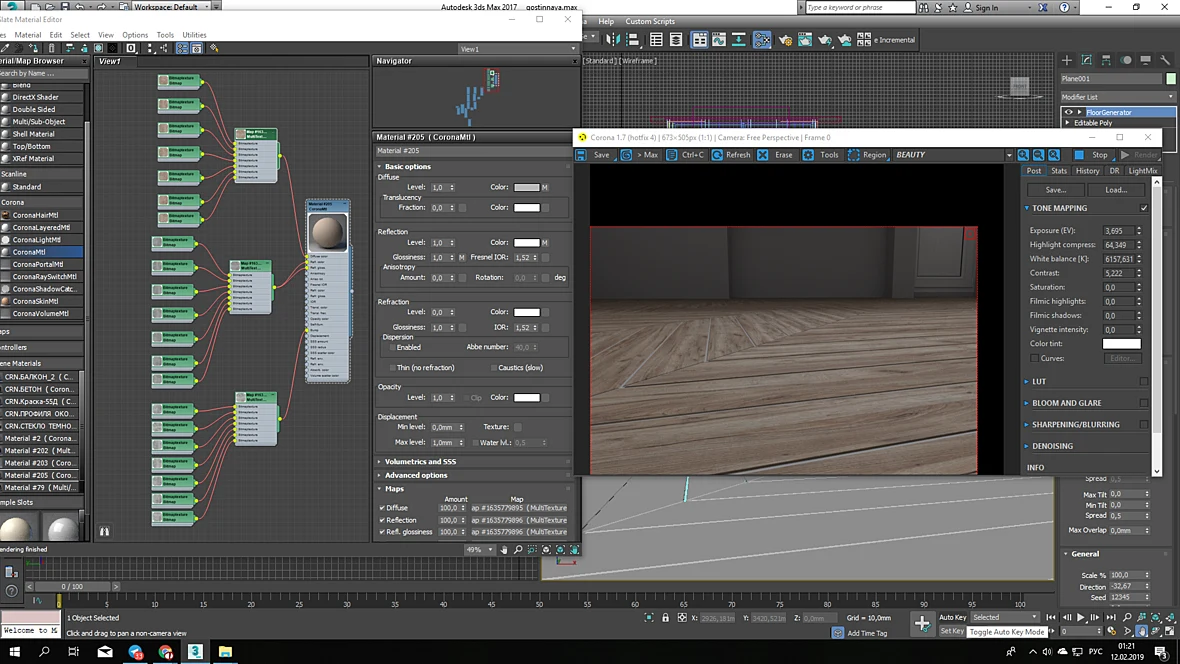Click Auto Key button
Viewport: 1180px width, 664px height.
(952, 617)
